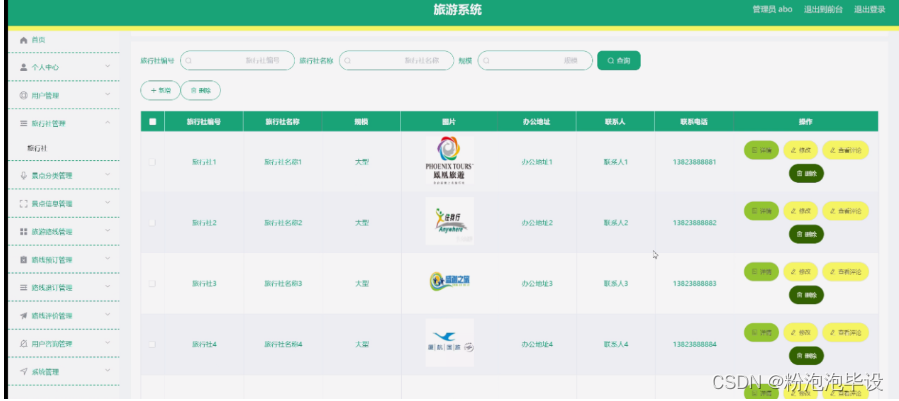The image size is (899, 401).
Task: Click 修改 button for 旅行社2 row
Action: click(800, 211)
